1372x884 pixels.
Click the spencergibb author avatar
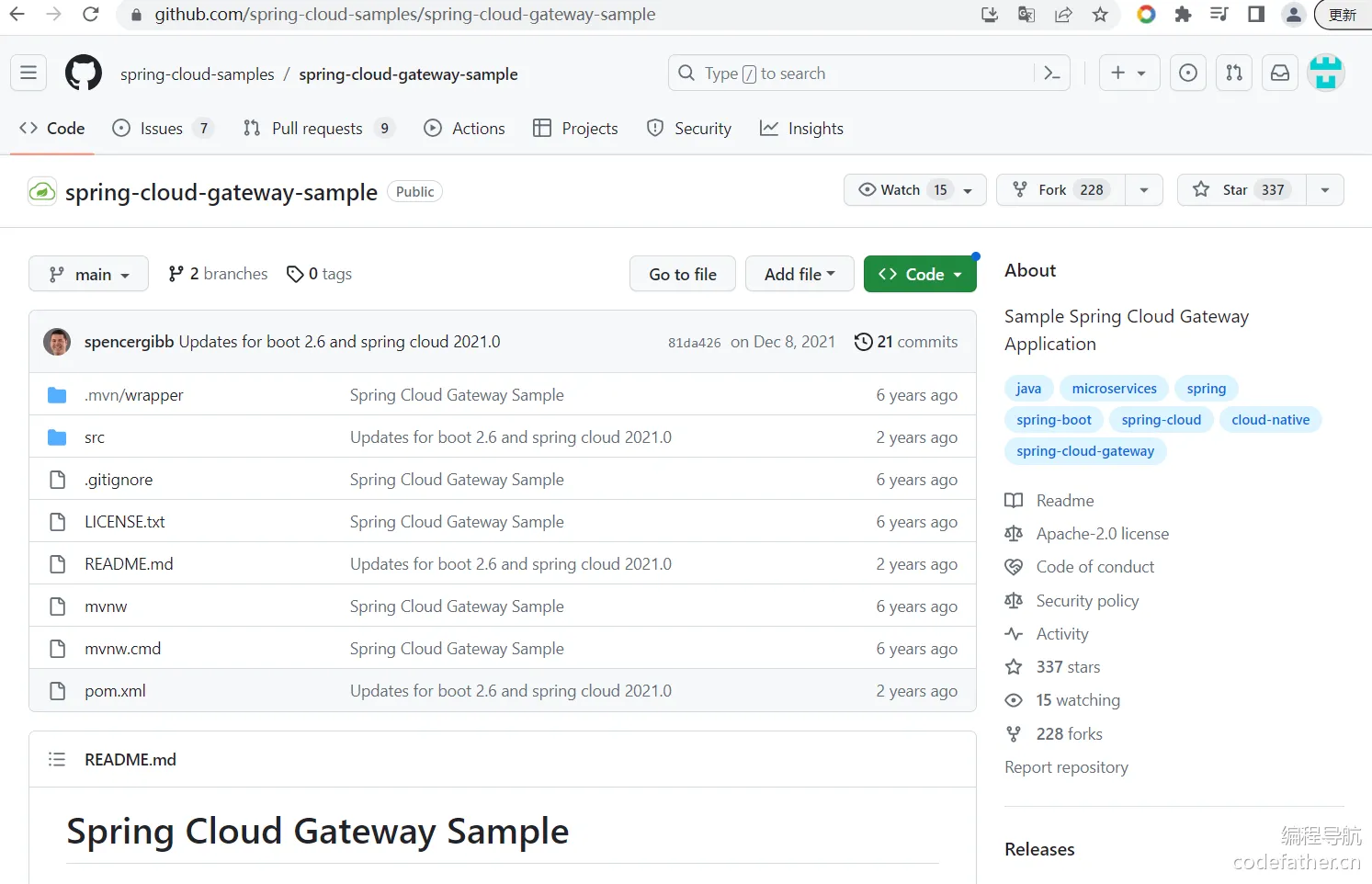pyautogui.click(x=57, y=342)
